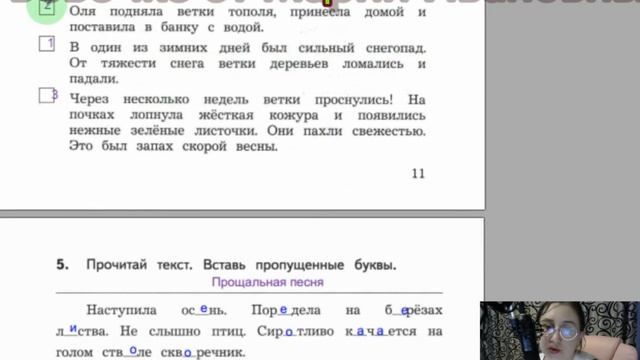Image resolution: width=640 pixels, height=360 pixels.
Task: Click exercise number "5."
Action: tap(62, 264)
